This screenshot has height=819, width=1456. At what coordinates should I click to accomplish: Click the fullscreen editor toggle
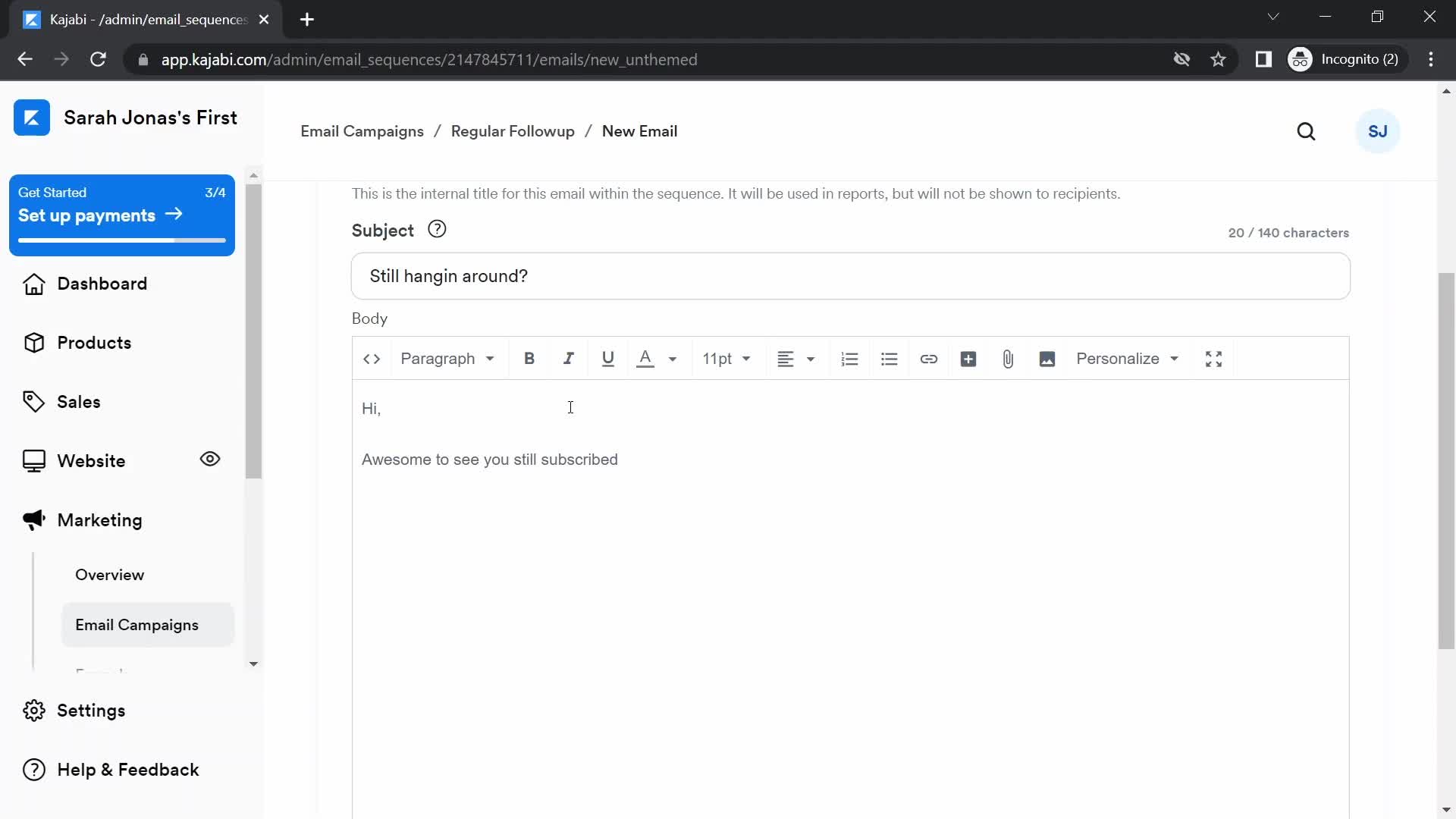(x=1213, y=358)
